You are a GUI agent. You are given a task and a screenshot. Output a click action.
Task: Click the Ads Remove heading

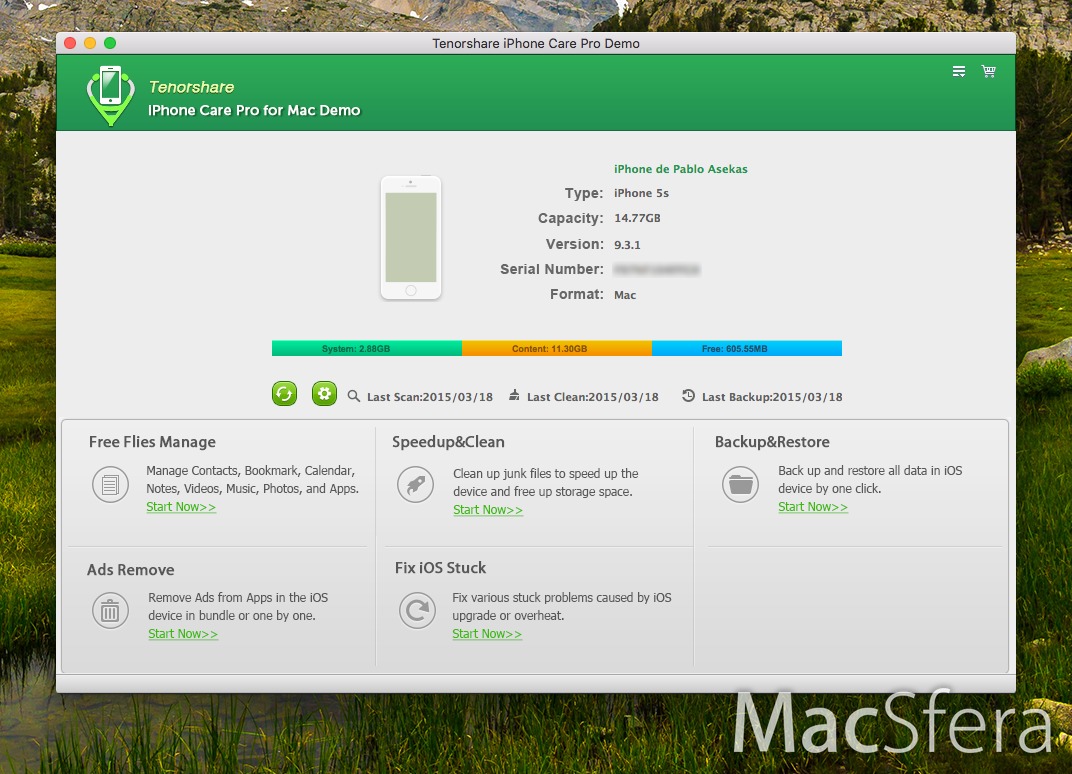point(131,570)
